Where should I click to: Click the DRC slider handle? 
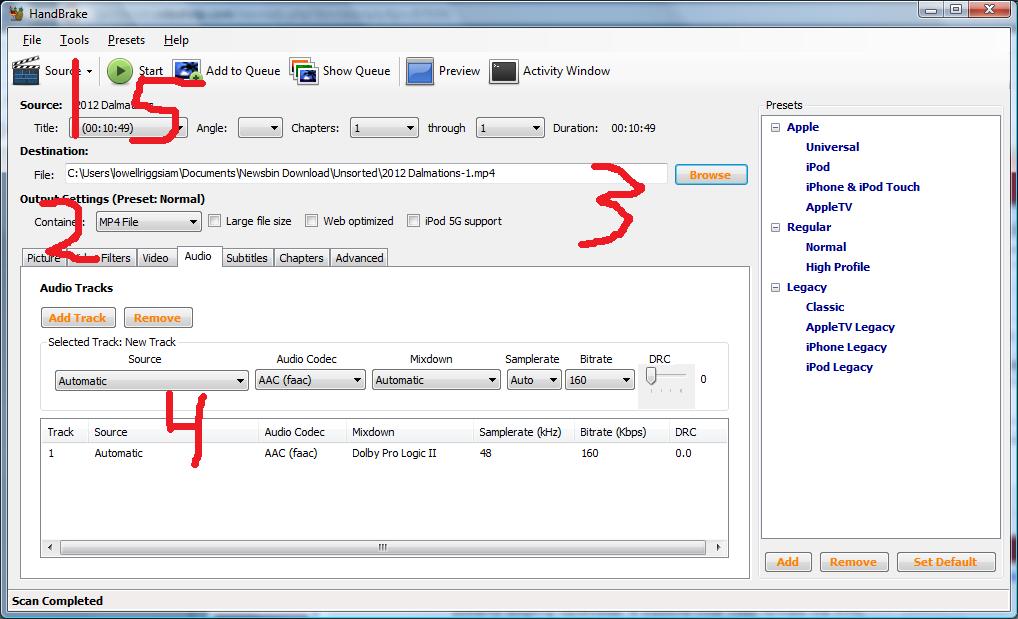coord(651,375)
